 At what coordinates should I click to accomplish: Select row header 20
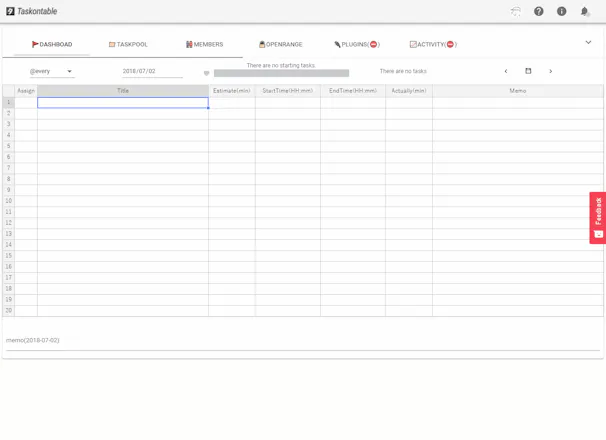pos(9,310)
